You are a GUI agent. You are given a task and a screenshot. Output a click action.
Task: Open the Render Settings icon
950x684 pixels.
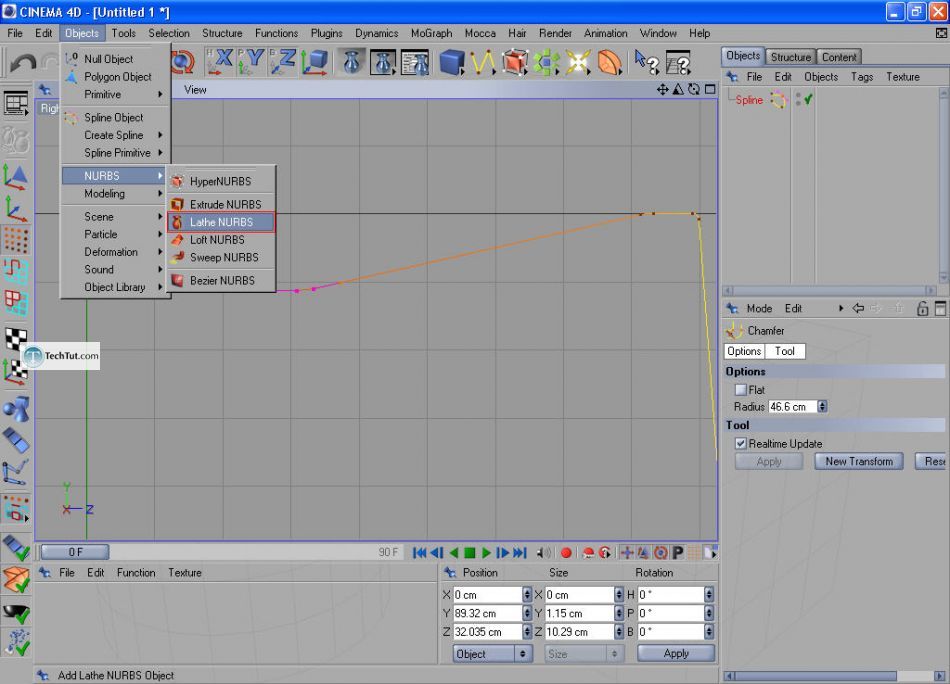click(415, 62)
